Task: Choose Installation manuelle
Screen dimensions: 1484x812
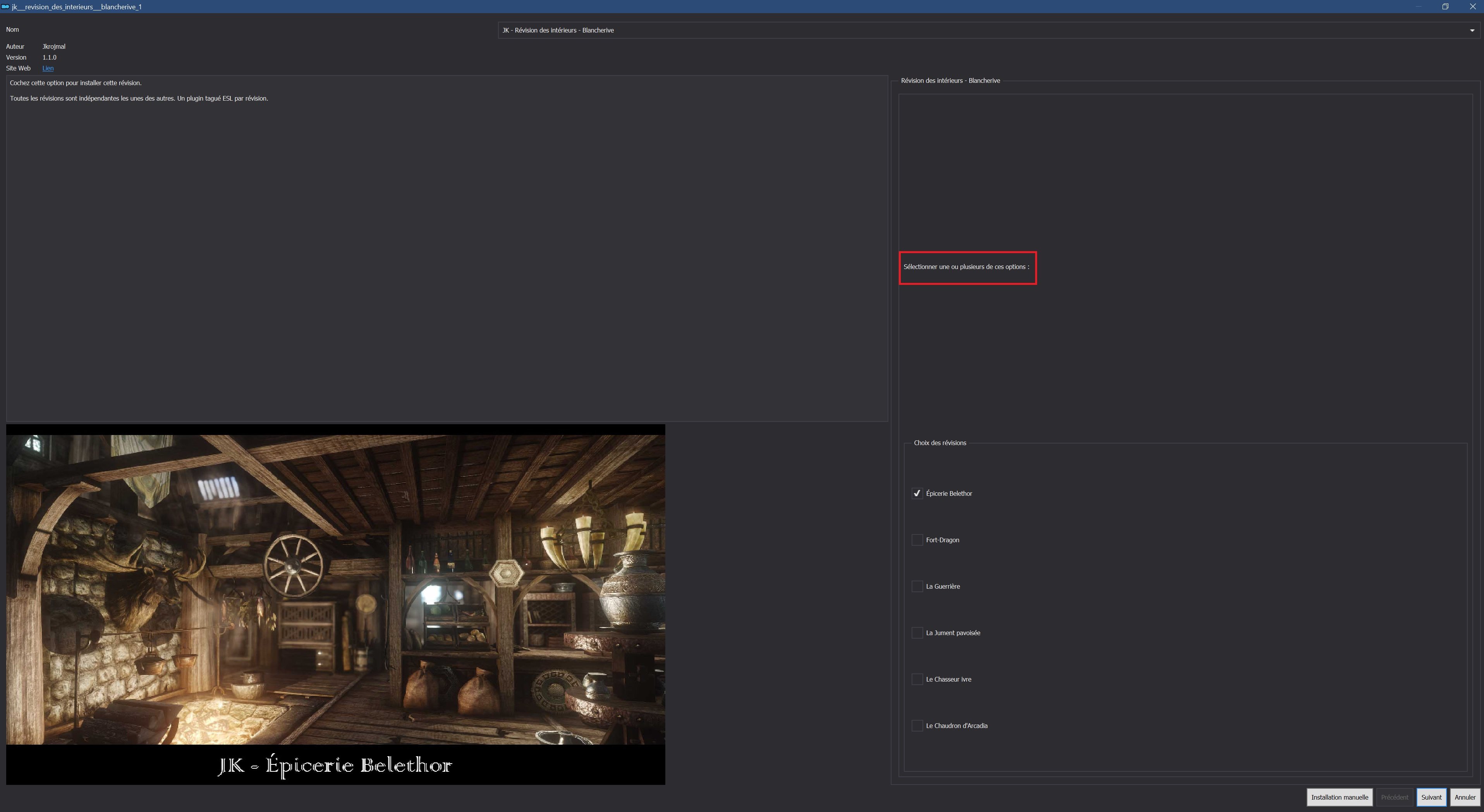Action: pyautogui.click(x=1340, y=797)
